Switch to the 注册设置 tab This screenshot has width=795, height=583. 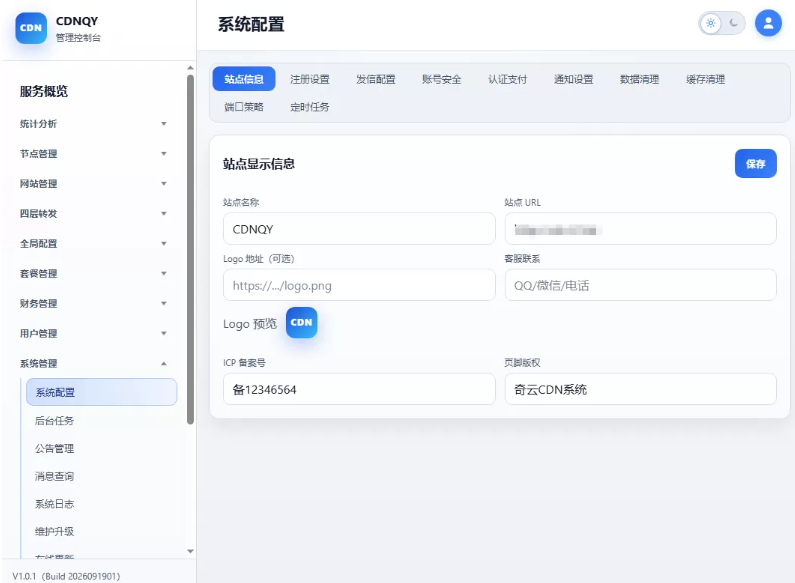coord(309,79)
